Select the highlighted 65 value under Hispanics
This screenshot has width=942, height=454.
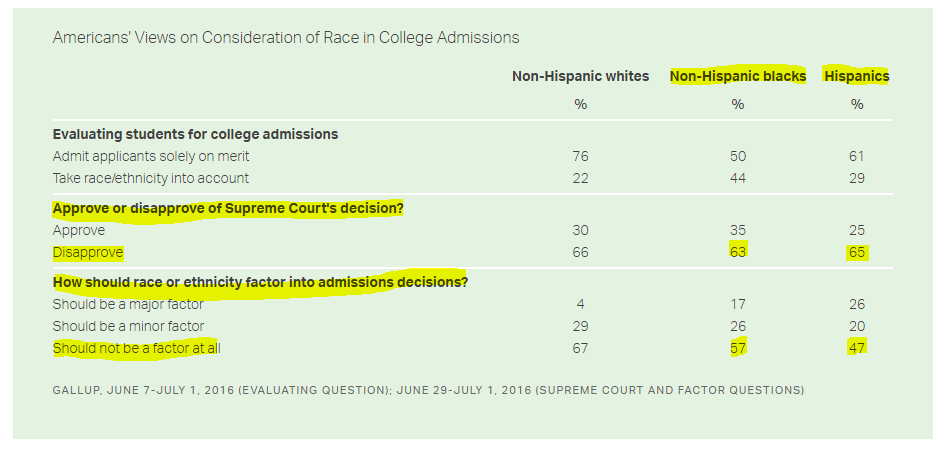(856, 252)
